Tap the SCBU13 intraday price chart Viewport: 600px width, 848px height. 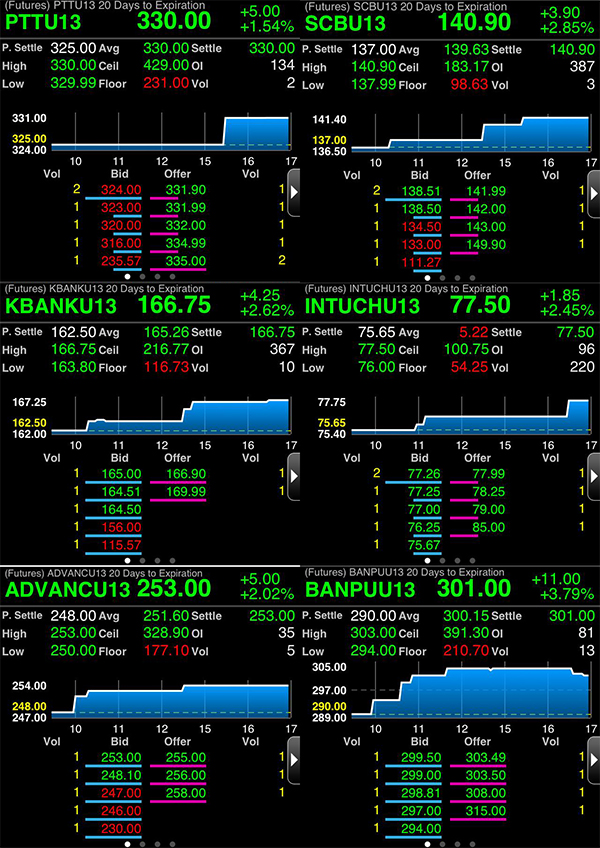pos(470,134)
